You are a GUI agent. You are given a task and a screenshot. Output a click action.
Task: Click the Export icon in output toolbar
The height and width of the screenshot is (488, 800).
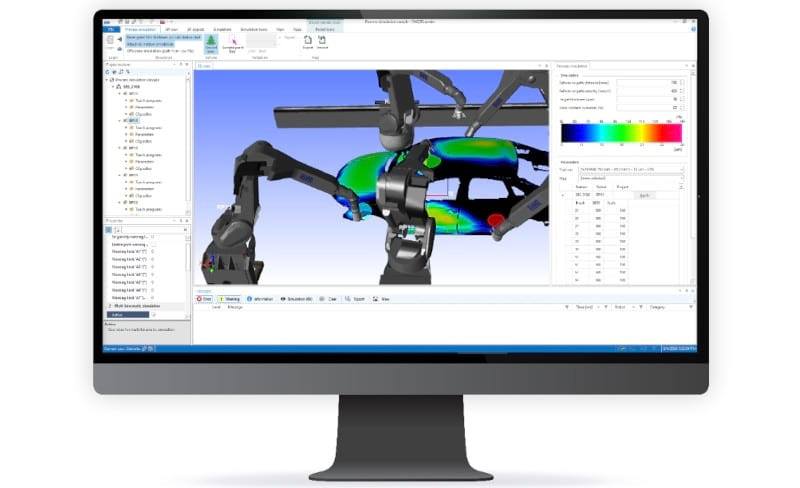click(x=353, y=298)
